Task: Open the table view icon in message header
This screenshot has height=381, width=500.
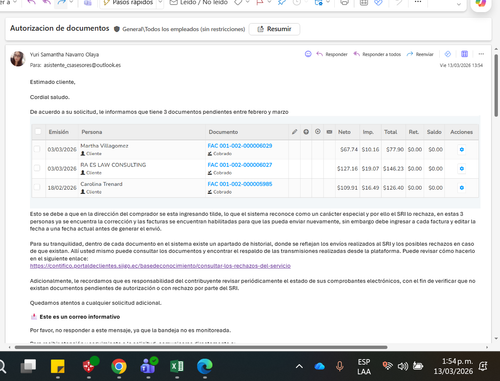Action: (x=464, y=54)
